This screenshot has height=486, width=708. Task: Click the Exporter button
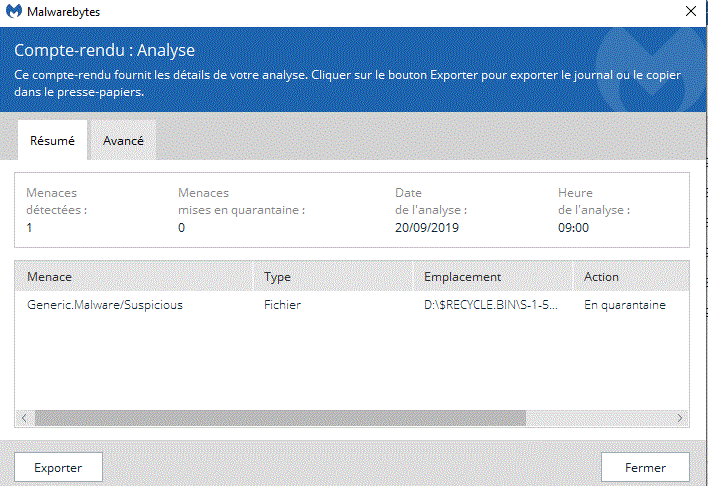pyautogui.click(x=58, y=467)
